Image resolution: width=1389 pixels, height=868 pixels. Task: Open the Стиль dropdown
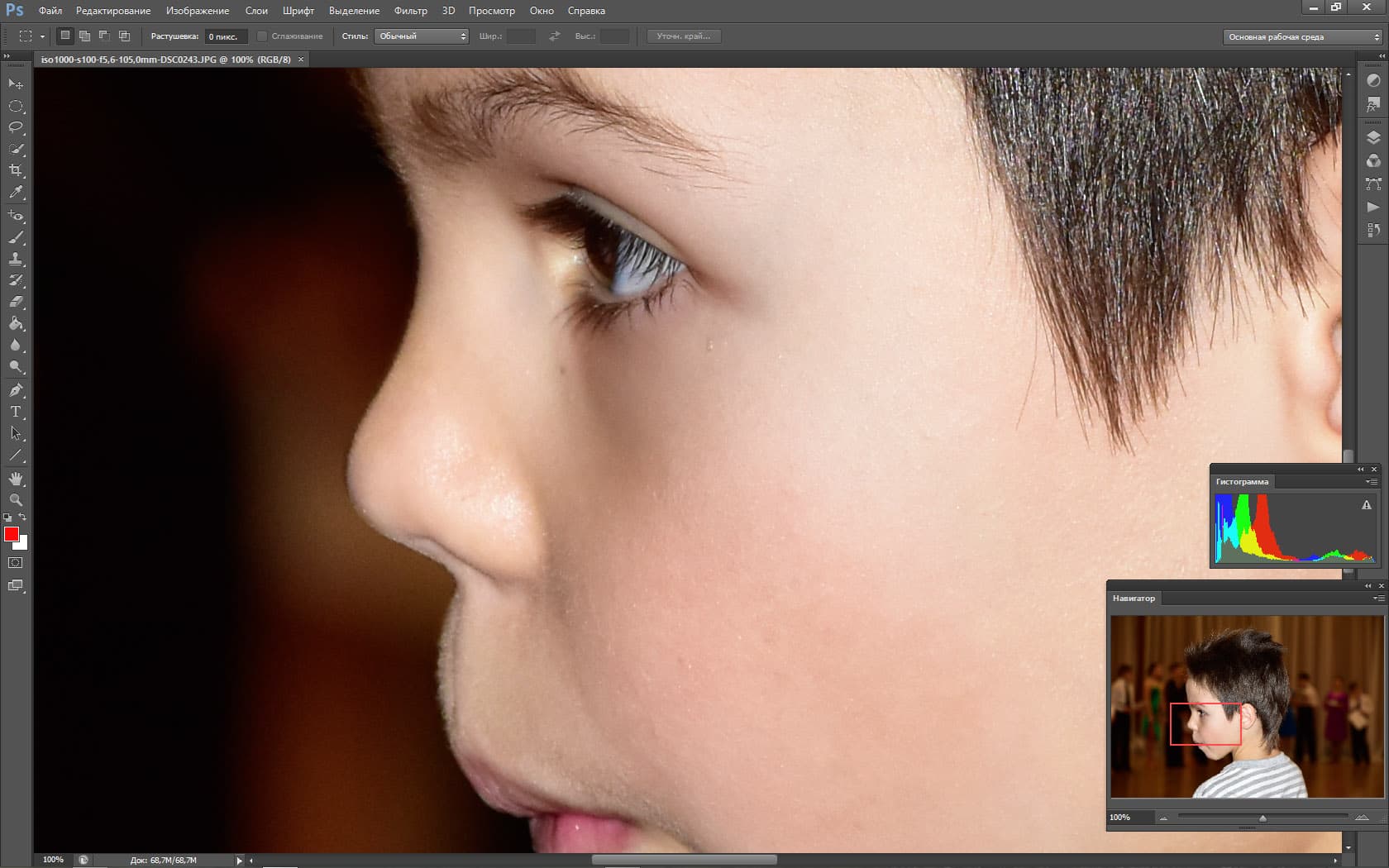pyautogui.click(x=422, y=36)
